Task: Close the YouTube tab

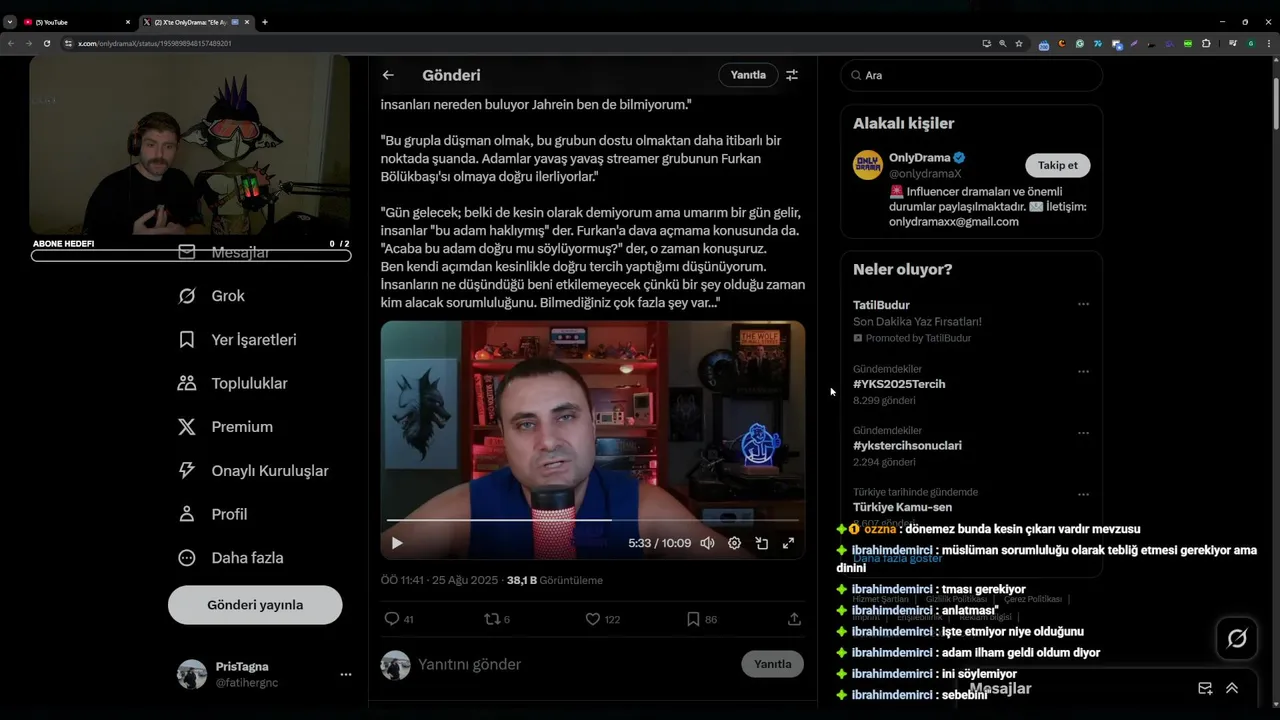Action: point(128,21)
